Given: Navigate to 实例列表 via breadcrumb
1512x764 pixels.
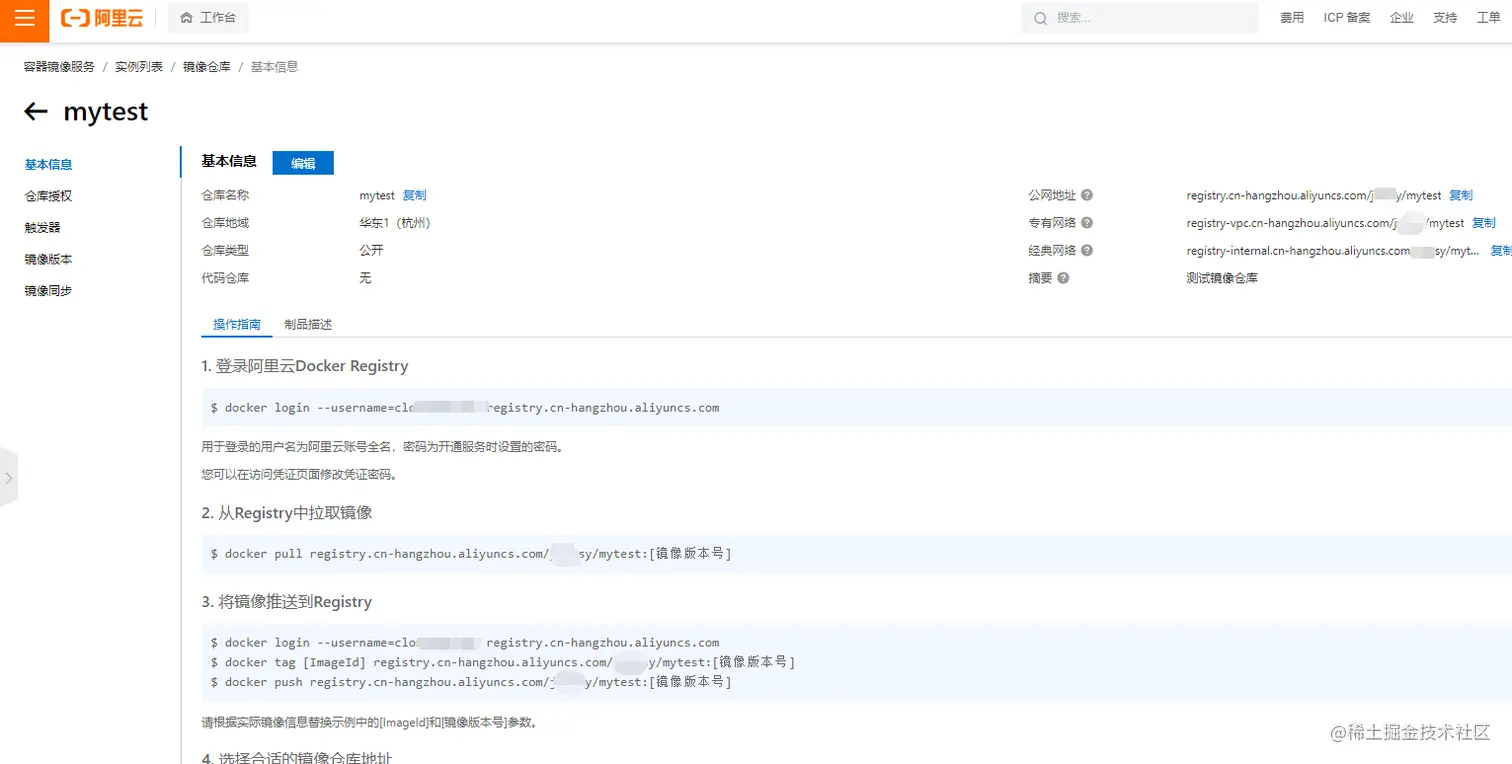Looking at the screenshot, I should tap(139, 66).
